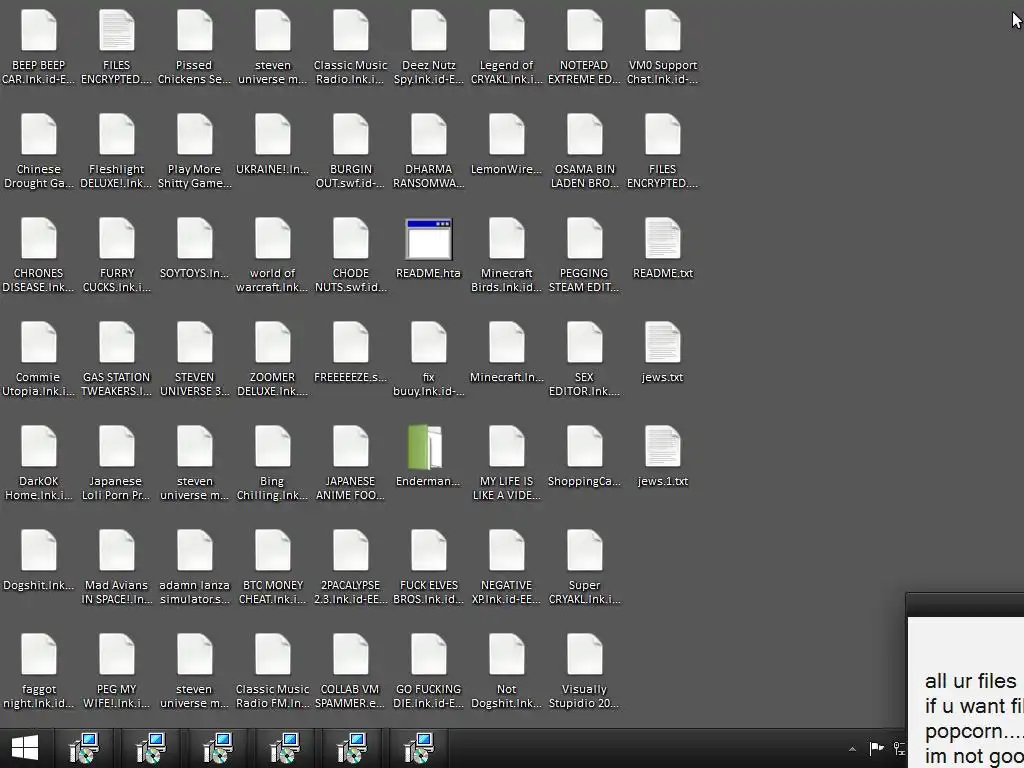Open the README.hta application icon
This screenshot has height=768, width=1024.
pyautogui.click(x=428, y=239)
